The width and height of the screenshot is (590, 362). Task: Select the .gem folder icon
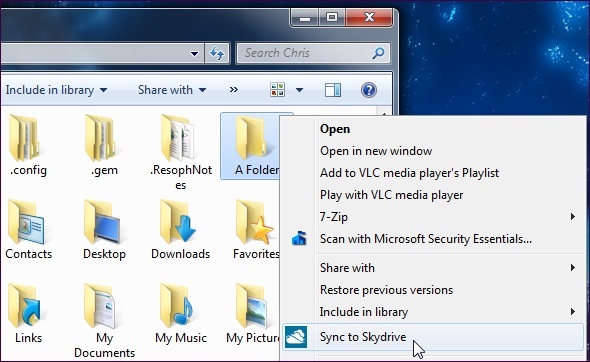100,138
